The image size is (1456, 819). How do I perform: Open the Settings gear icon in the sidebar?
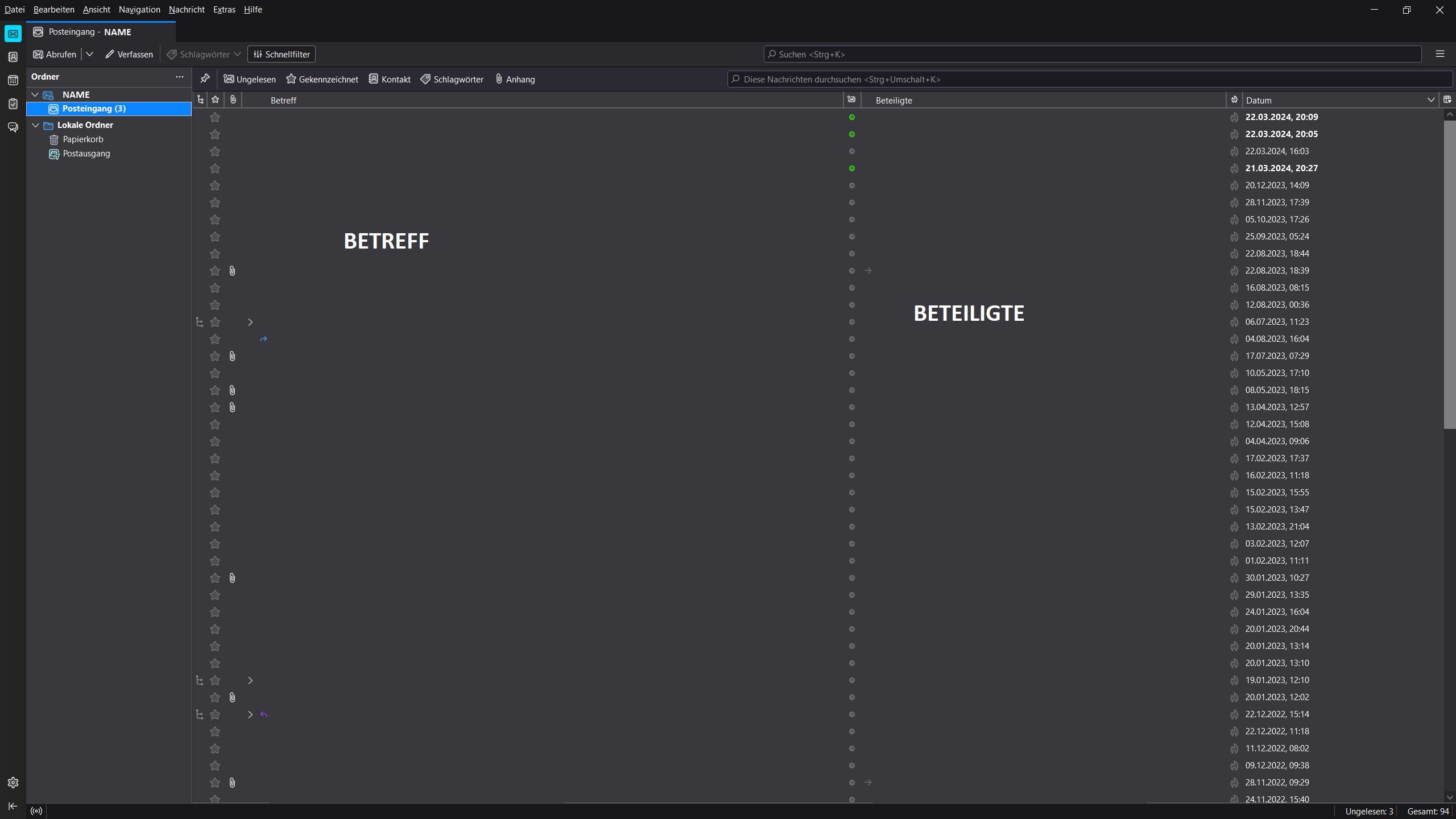click(13, 783)
